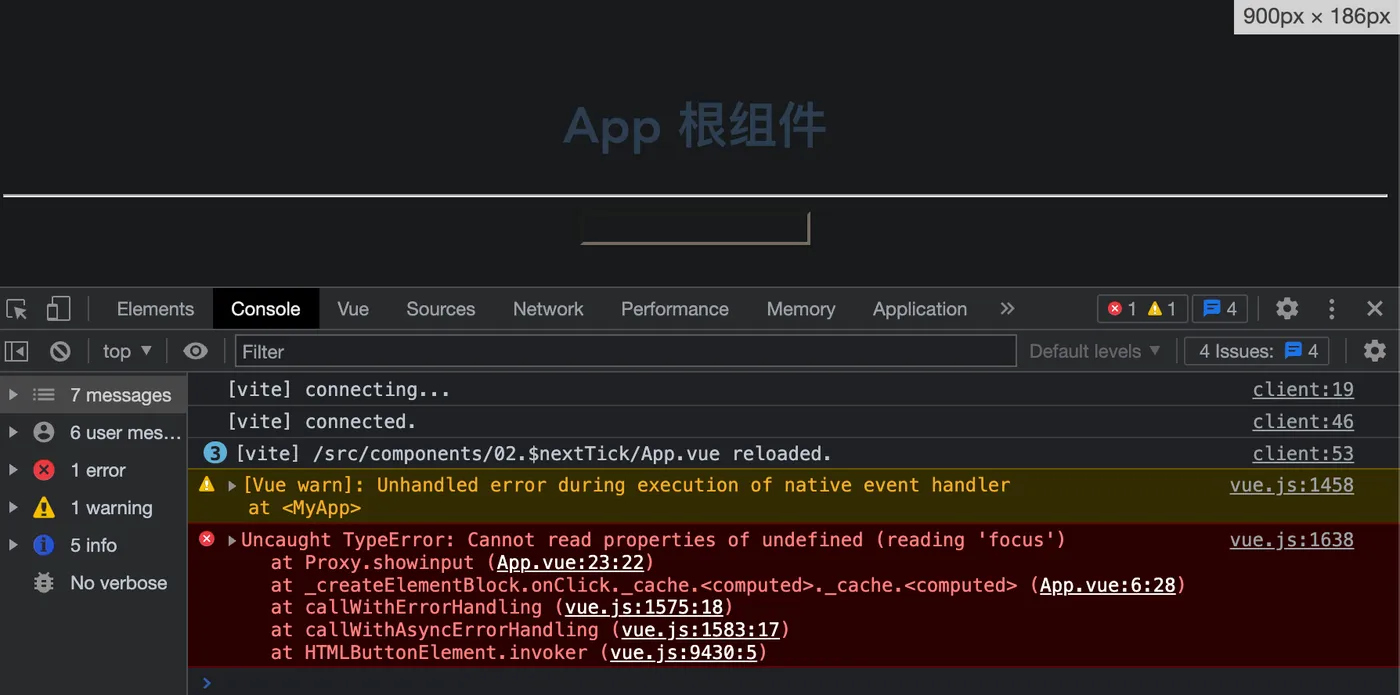Click the blue info icon beside 5 info
Viewport: 1400px width, 695px height.
44,545
